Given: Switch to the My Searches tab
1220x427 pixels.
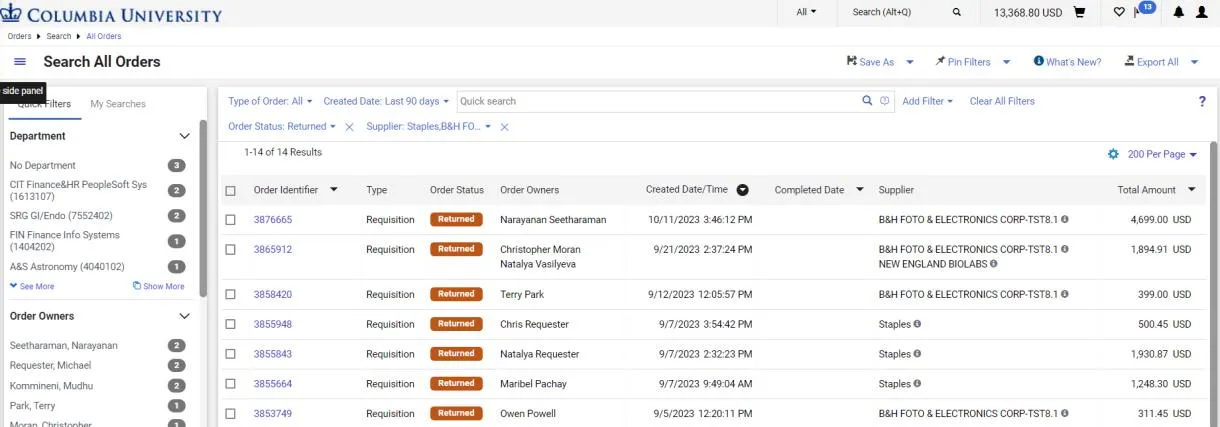Looking at the screenshot, I should coord(118,104).
